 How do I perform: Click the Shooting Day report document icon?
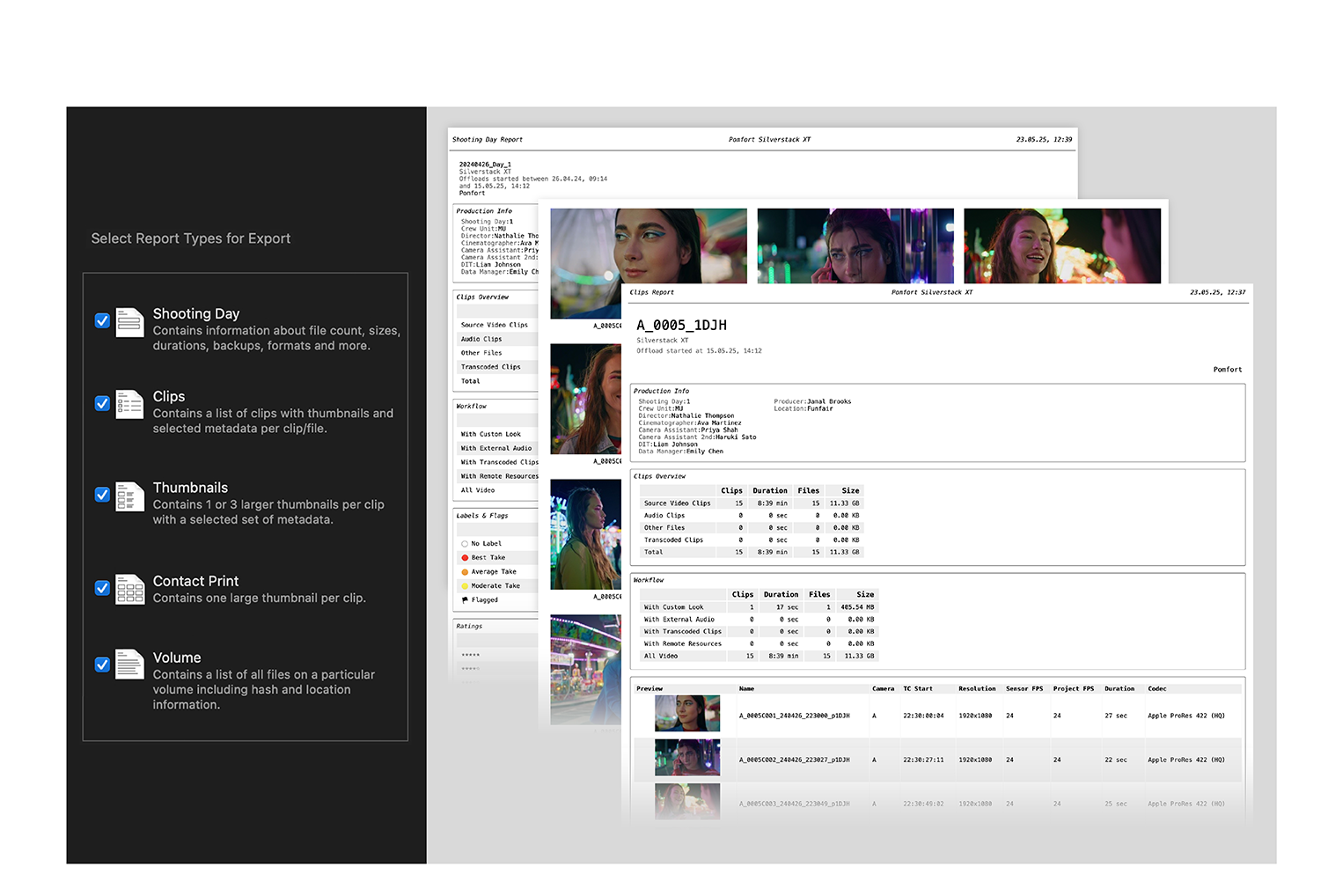[x=129, y=322]
